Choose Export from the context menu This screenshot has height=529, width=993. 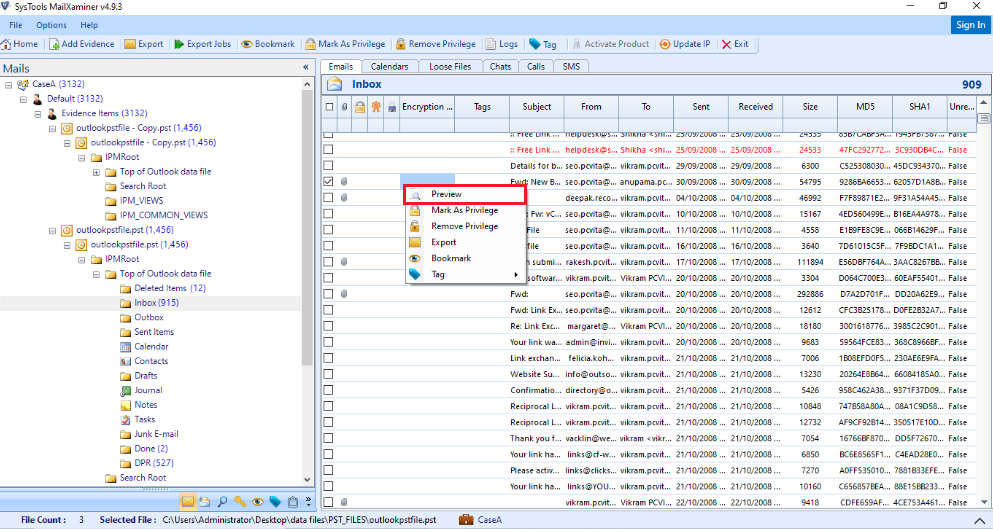pos(465,243)
